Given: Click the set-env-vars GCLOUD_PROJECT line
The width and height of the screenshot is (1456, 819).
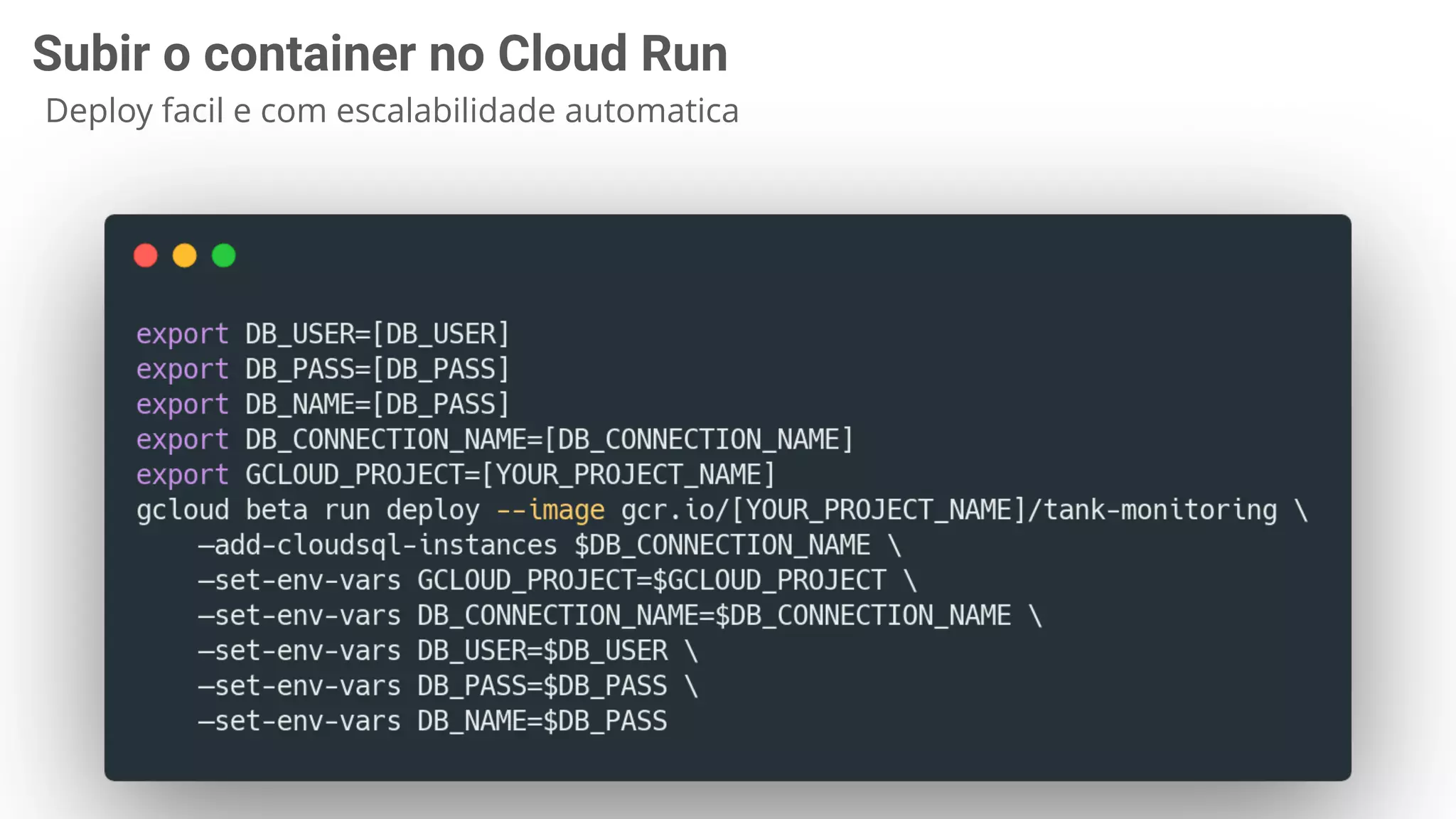Looking at the screenshot, I should coord(557,581).
